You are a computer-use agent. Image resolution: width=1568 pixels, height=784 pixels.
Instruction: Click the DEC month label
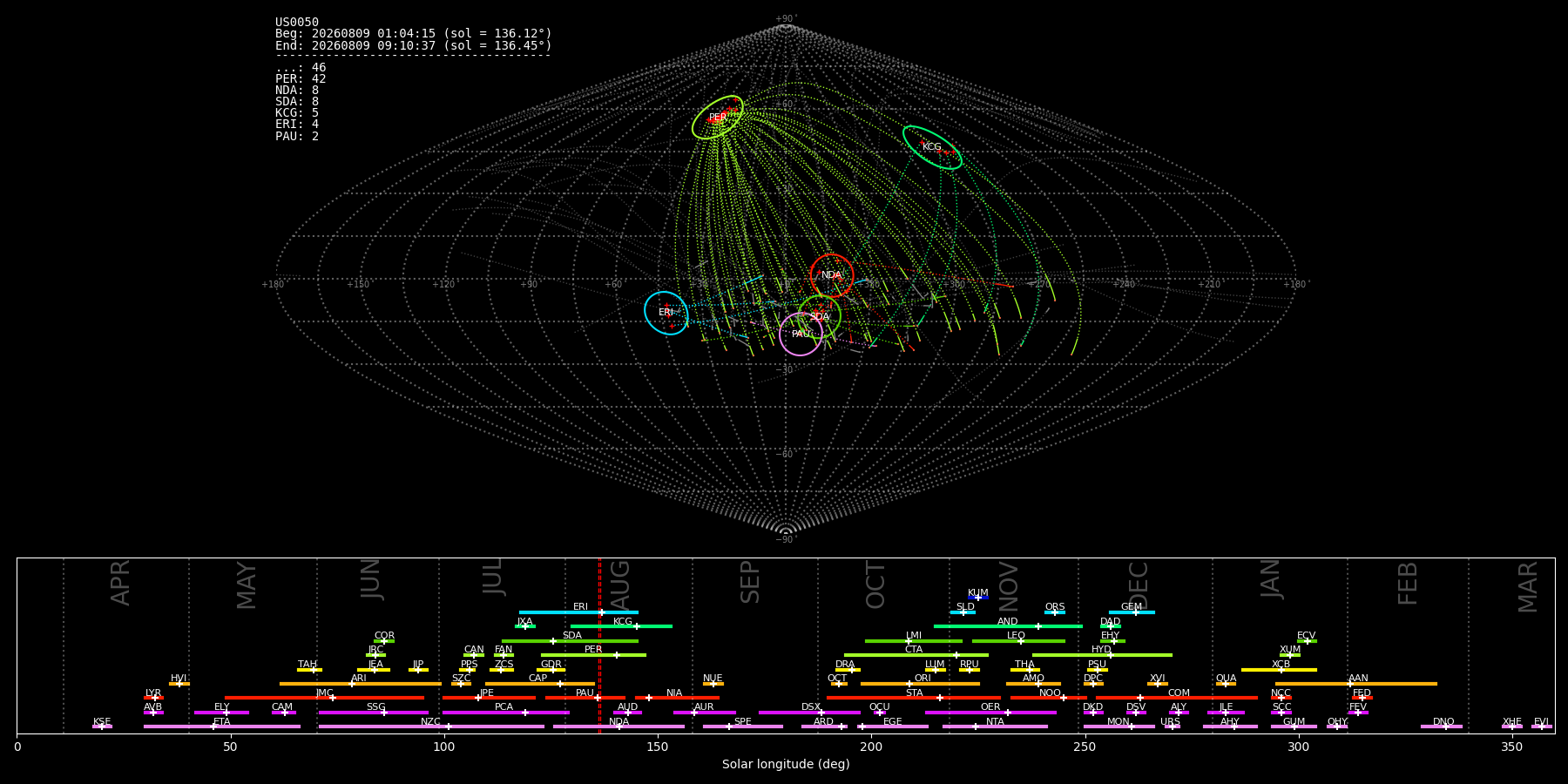point(1138,584)
